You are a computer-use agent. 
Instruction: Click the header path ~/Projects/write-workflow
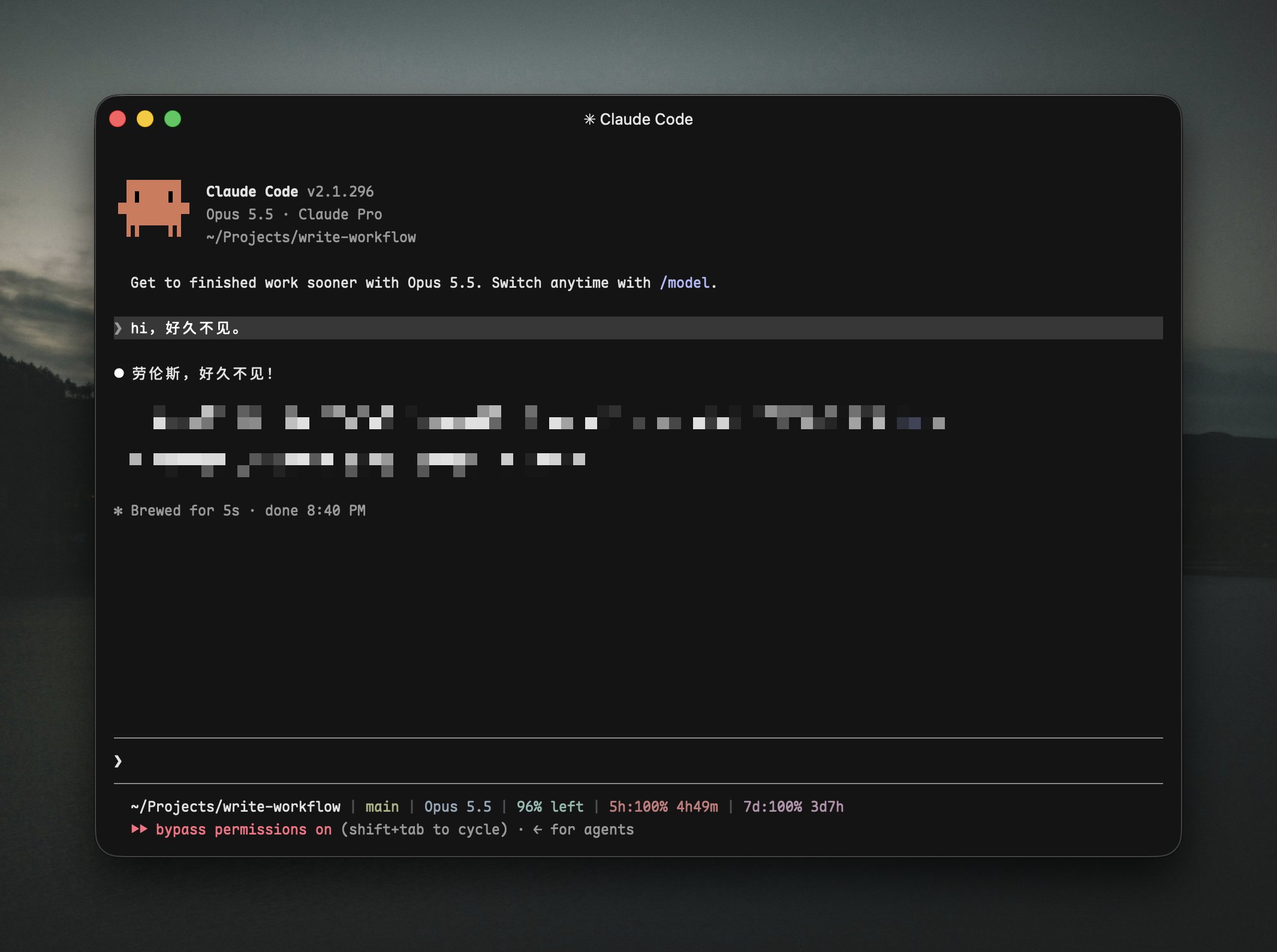(311, 237)
